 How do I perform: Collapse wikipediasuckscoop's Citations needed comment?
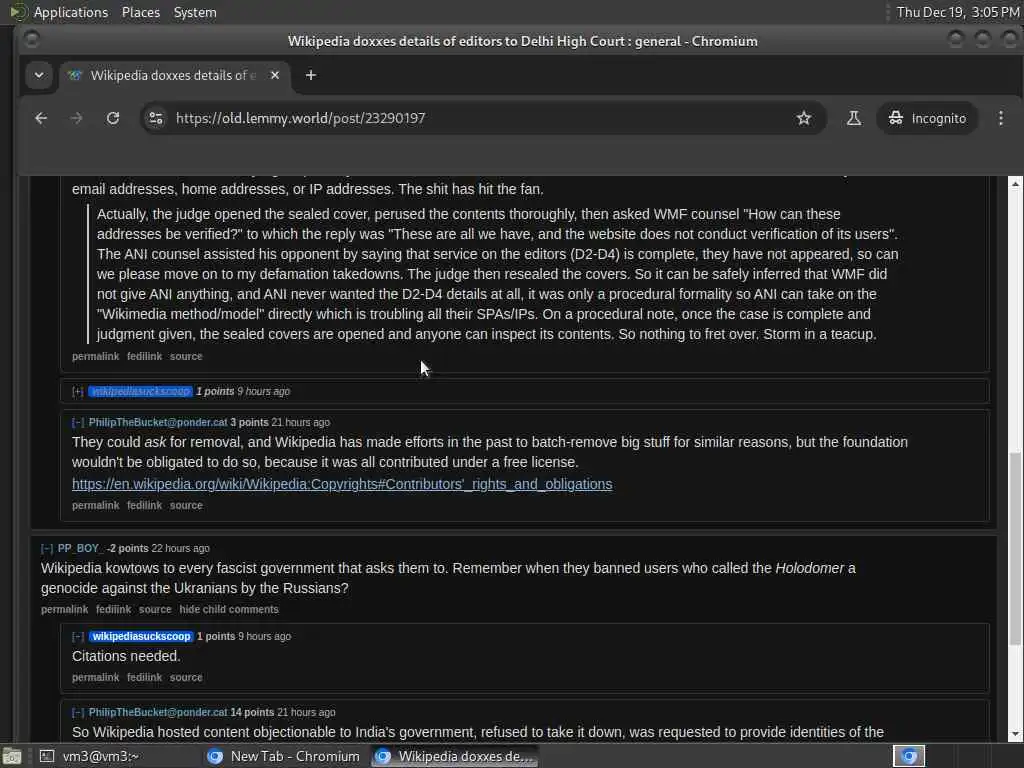coord(78,636)
